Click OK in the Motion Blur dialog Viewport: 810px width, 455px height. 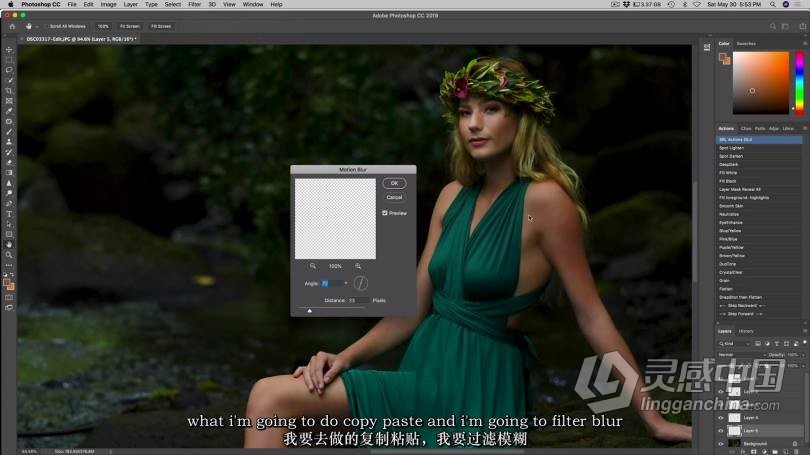(x=394, y=183)
